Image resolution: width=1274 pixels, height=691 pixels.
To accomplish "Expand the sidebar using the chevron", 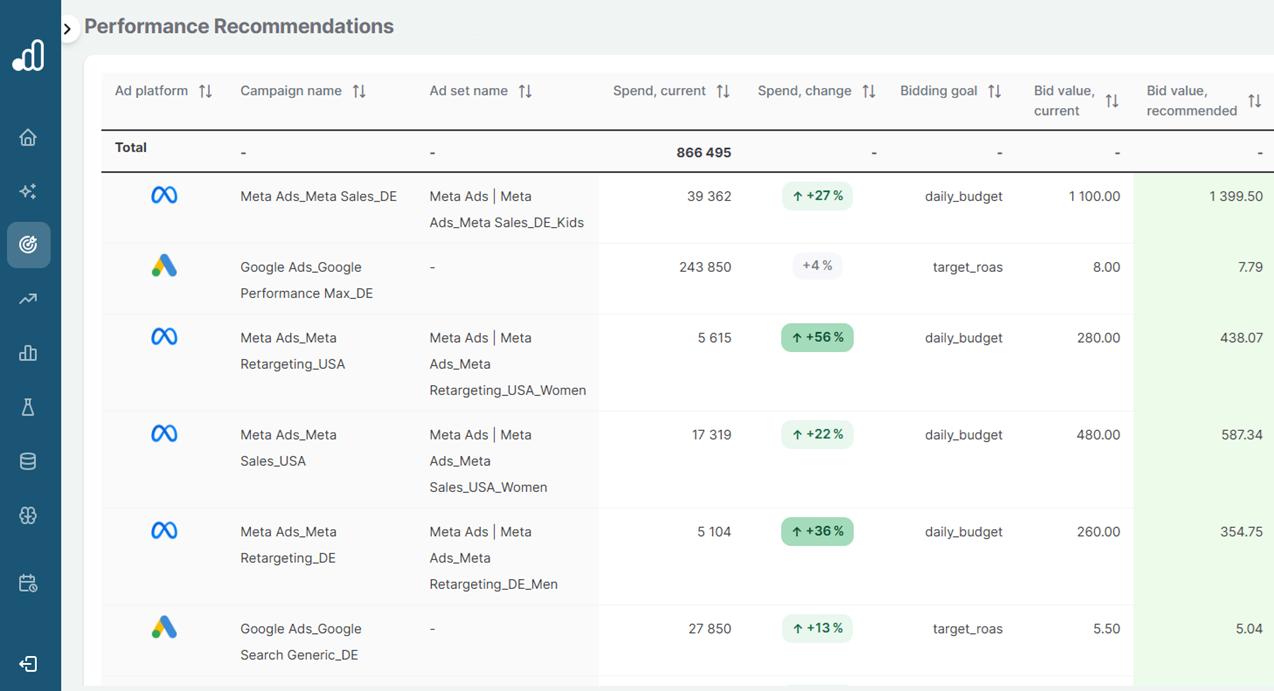I will pos(68,29).
